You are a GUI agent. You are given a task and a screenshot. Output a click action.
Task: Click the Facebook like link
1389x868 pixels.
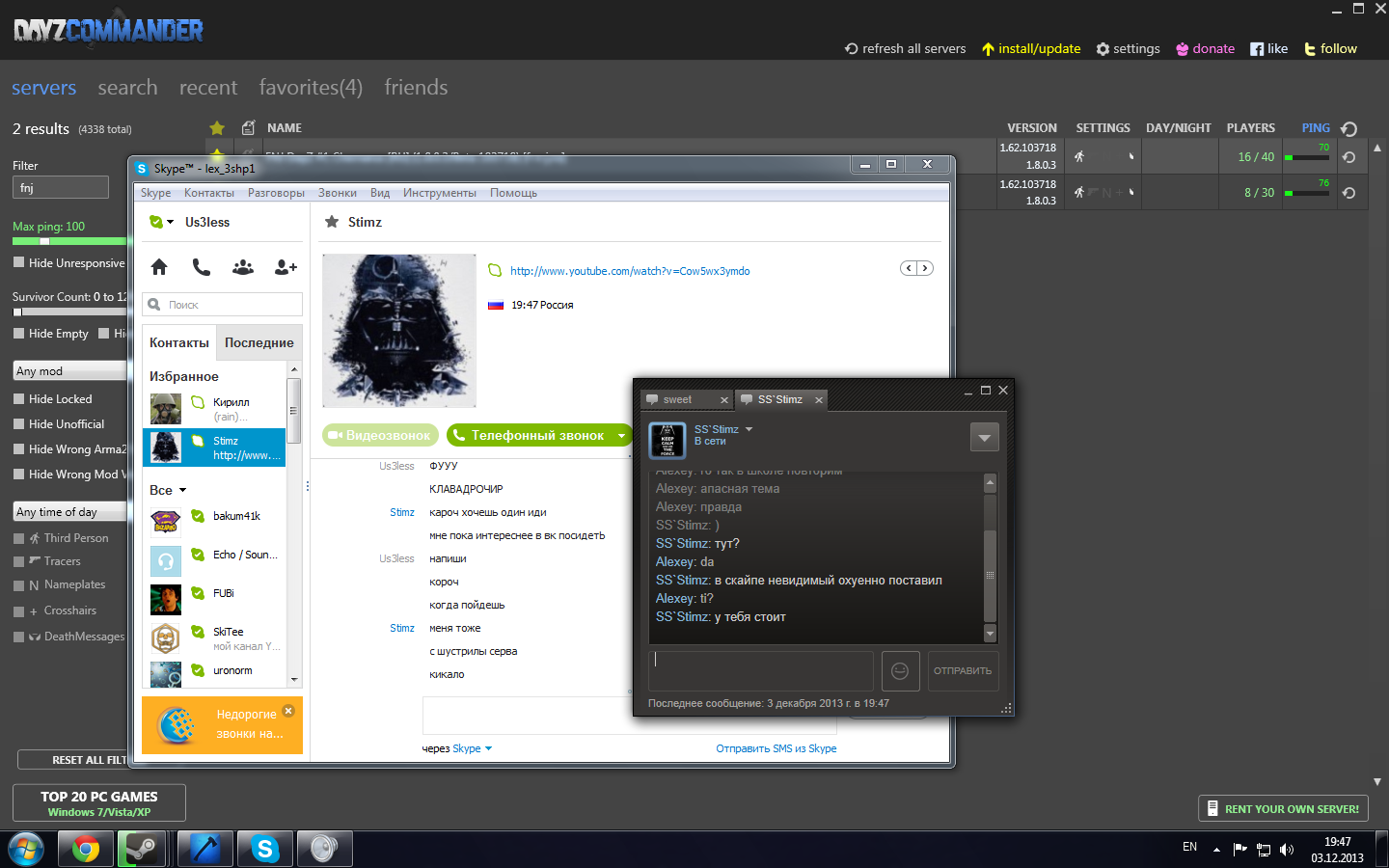[1268, 48]
